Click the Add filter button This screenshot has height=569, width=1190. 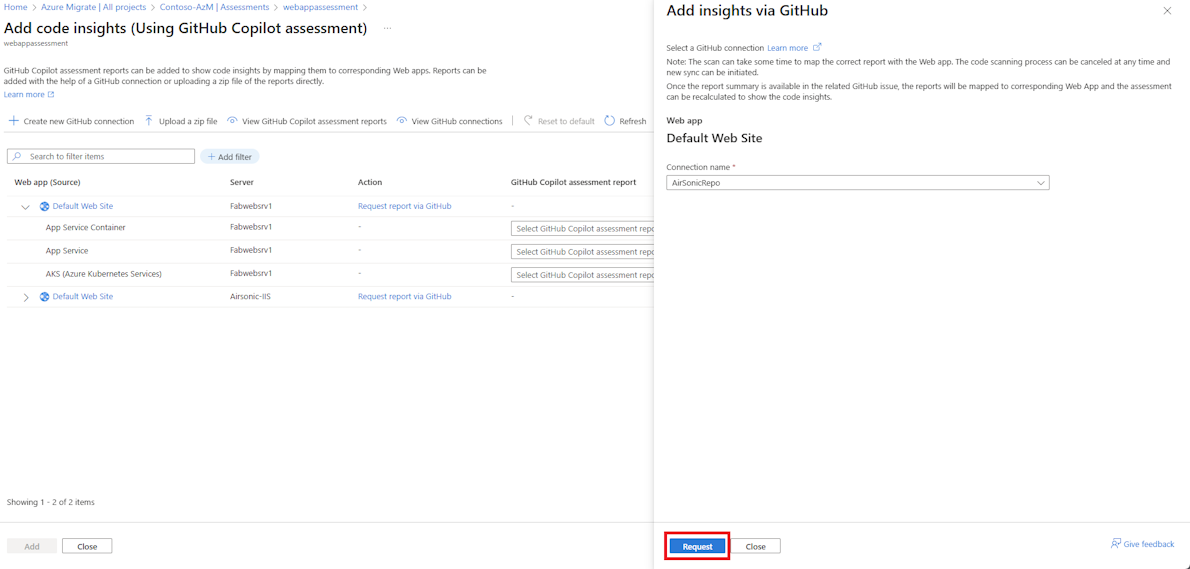tap(230, 157)
